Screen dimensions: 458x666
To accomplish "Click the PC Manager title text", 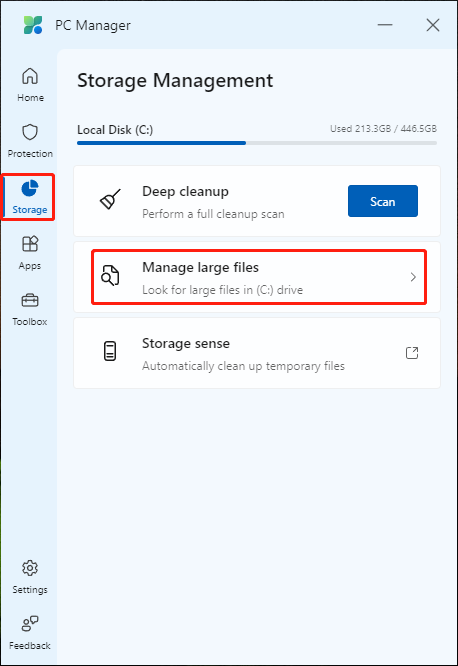I will tap(93, 25).
